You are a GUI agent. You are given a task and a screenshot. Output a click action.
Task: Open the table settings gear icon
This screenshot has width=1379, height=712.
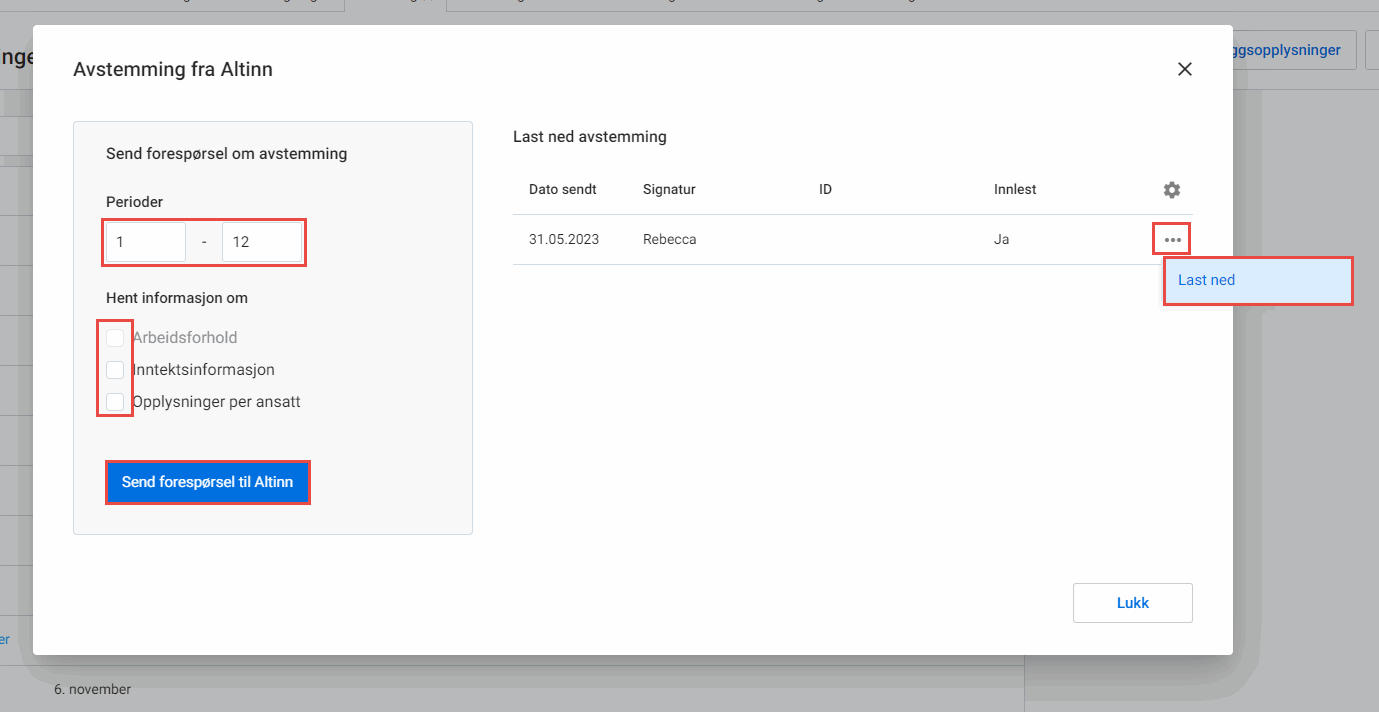(x=1172, y=190)
